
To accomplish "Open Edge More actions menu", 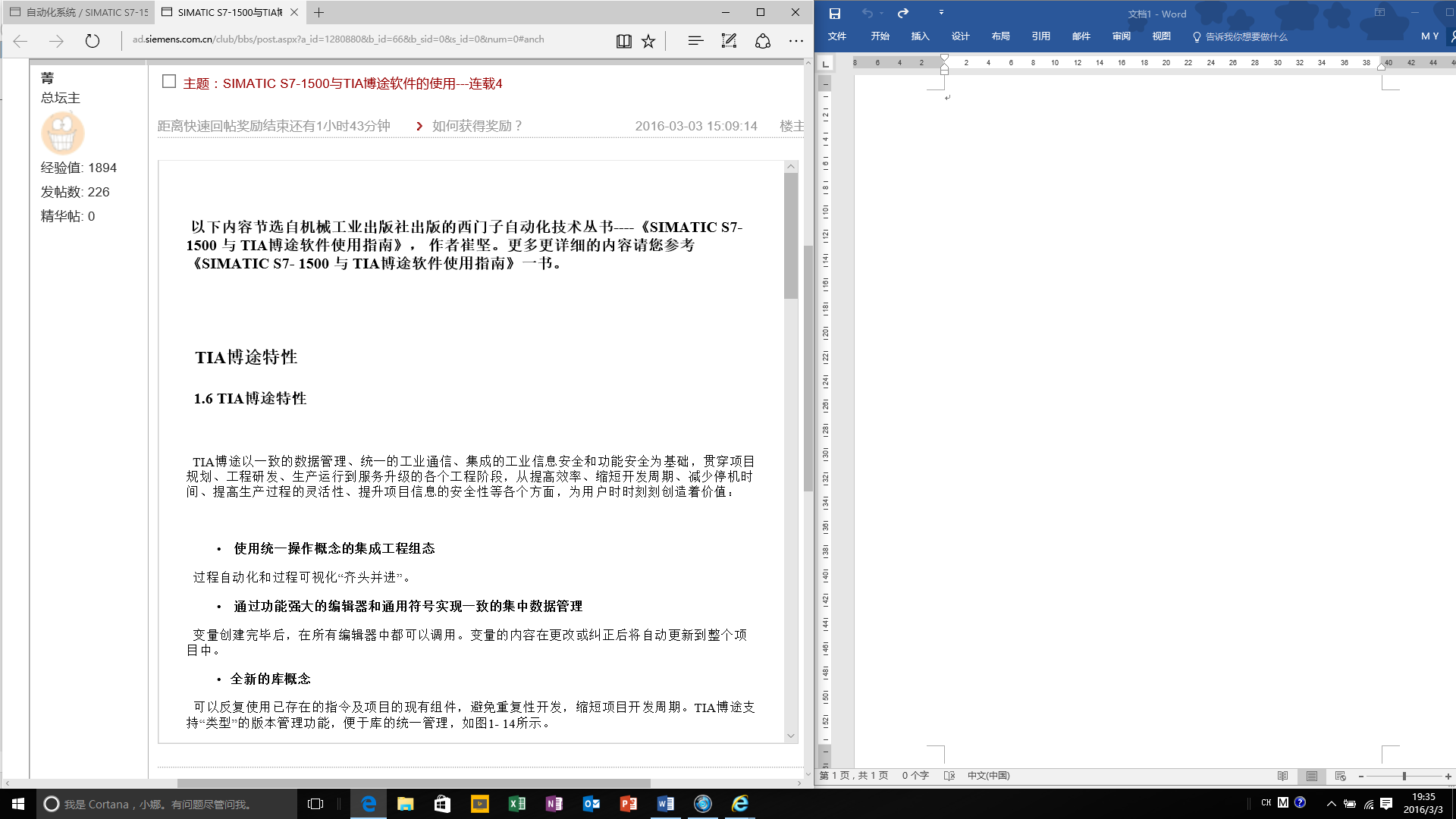I will [795, 41].
